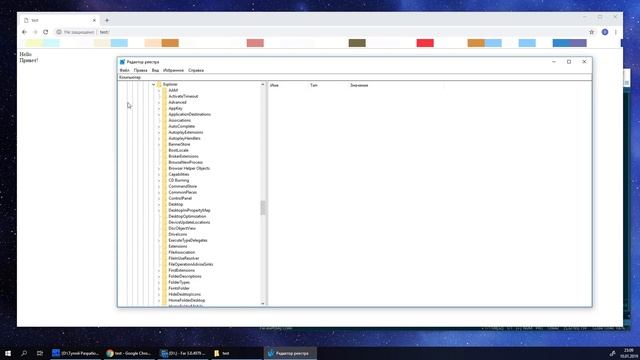Expand the AutoplayHandlers key

(x=159, y=138)
